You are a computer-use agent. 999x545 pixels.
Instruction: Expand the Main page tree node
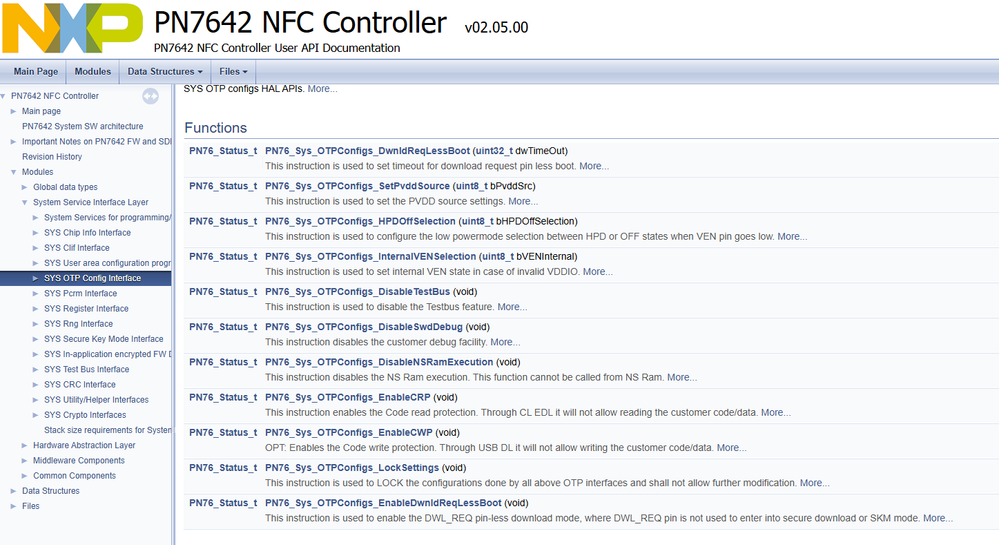(13, 111)
